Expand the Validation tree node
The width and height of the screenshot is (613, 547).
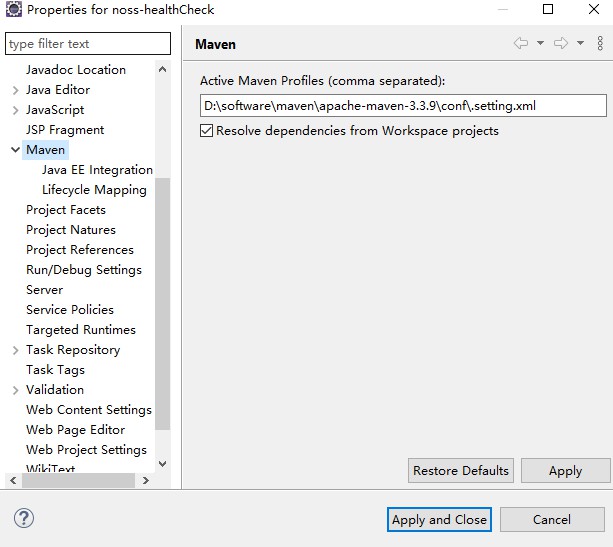click(x=15, y=390)
